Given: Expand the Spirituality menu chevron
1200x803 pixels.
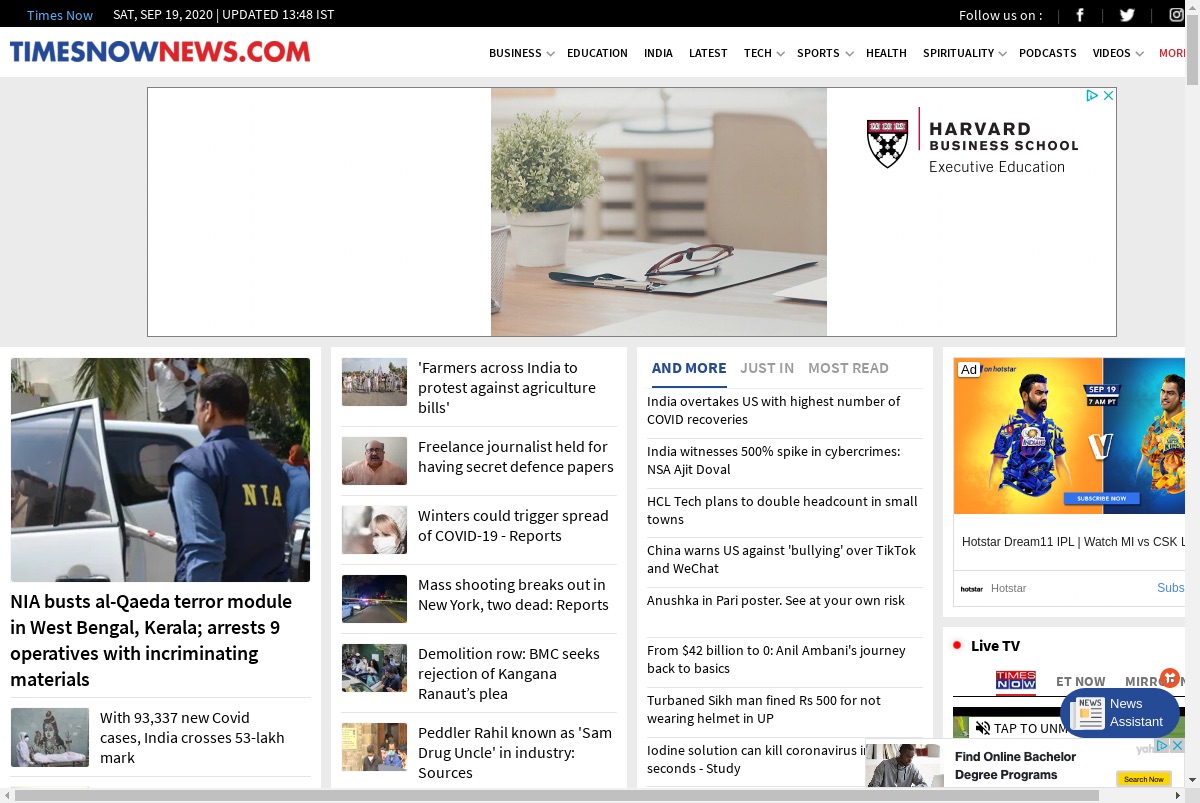Looking at the screenshot, I should point(1002,54).
